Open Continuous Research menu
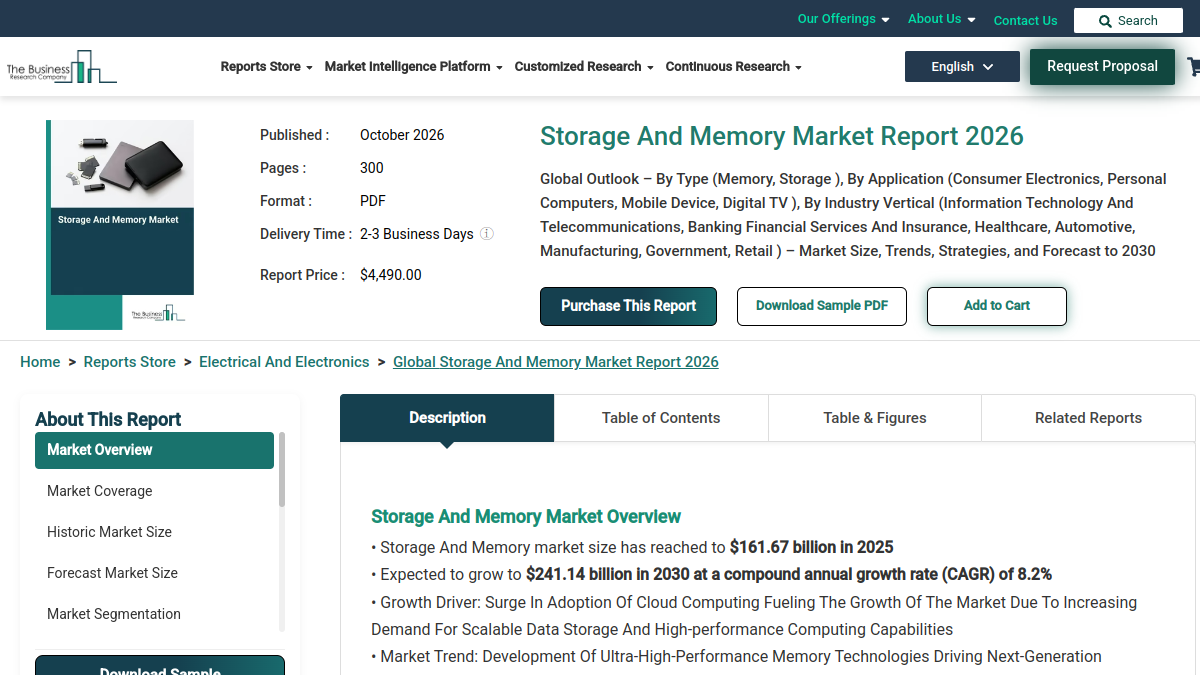The height and width of the screenshot is (675, 1200). point(734,67)
